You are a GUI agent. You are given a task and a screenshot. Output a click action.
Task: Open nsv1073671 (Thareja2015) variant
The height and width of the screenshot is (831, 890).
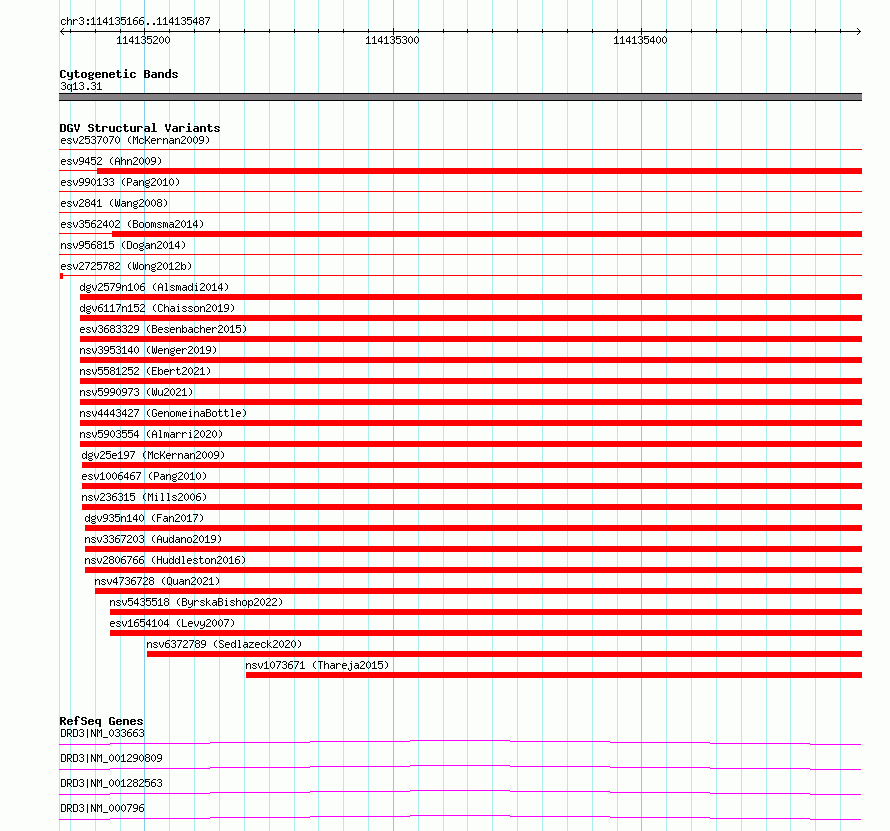click(317, 665)
